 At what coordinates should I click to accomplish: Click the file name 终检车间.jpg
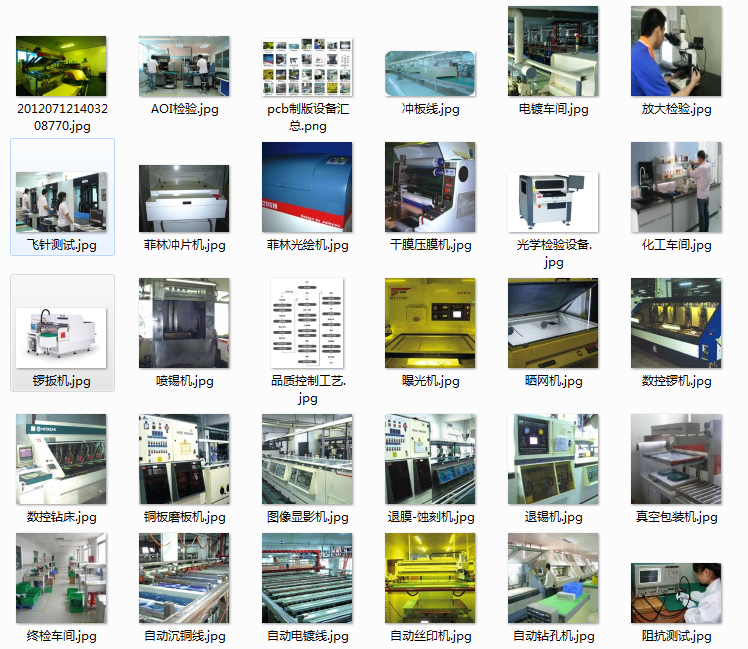pos(62,636)
